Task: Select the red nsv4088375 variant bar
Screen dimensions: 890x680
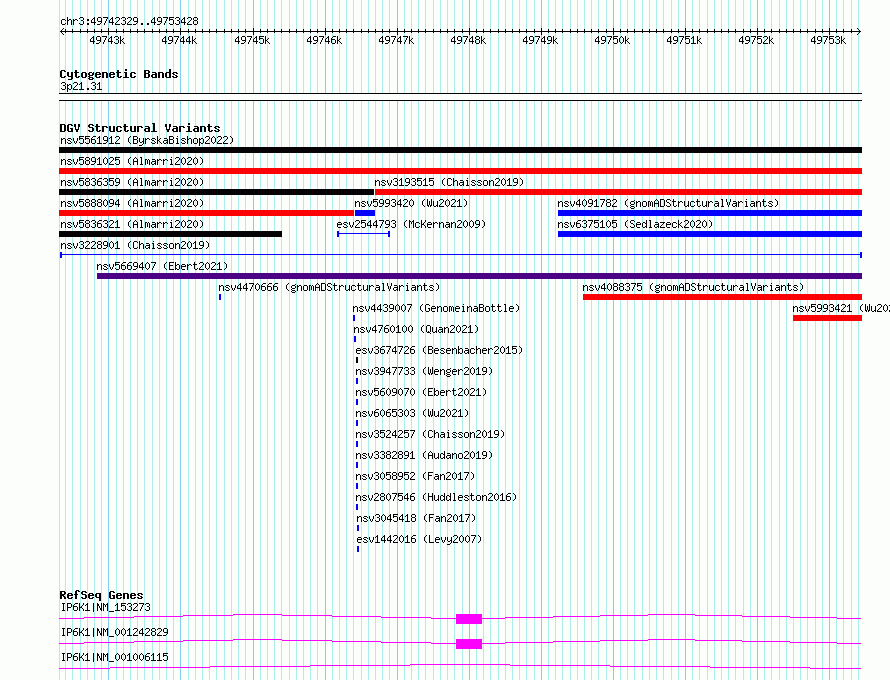Action: (x=723, y=297)
